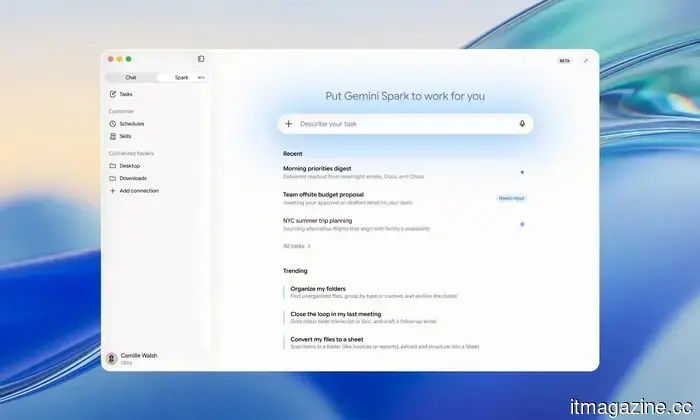Click status dot of NYC summer trip planning
The image size is (700, 420).
point(522,225)
